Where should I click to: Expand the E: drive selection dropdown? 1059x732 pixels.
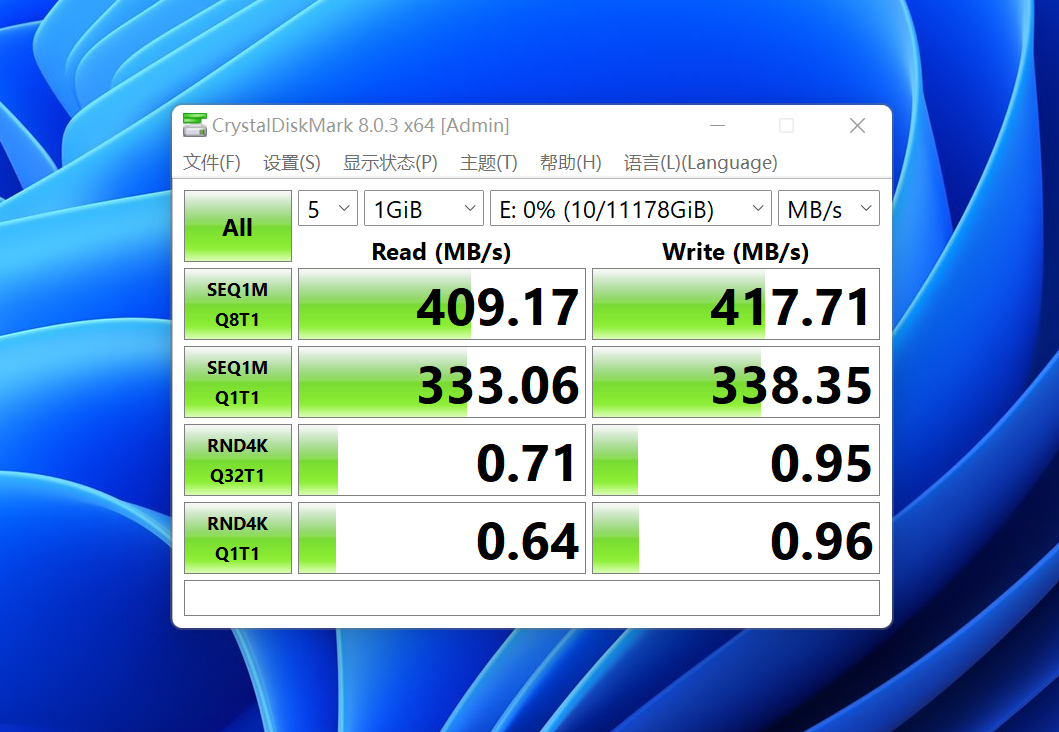click(631, 209)
